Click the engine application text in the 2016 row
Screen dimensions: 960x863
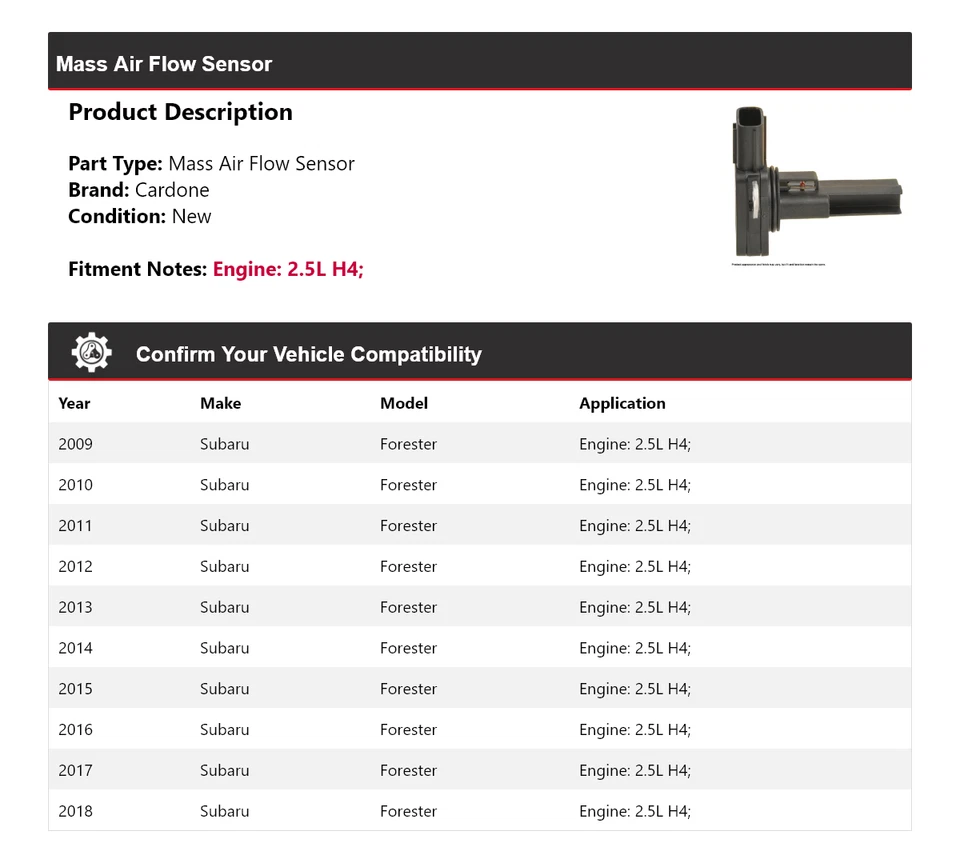[634, 730]
